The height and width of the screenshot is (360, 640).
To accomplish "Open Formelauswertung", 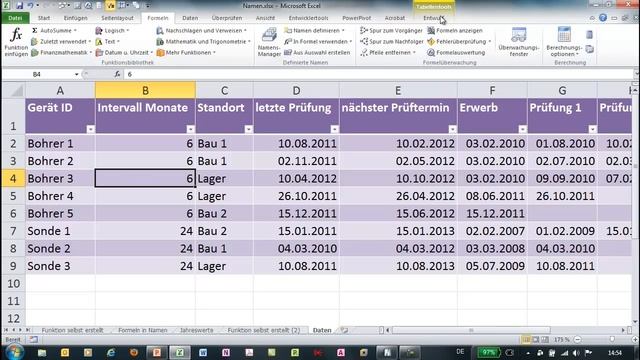I will pos(456,53).
